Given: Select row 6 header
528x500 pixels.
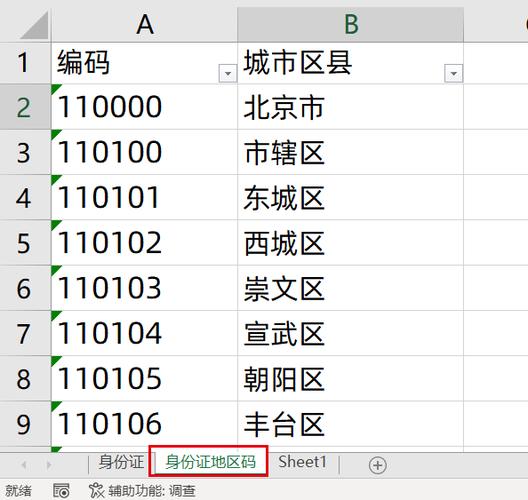Looking at the screenshot, I should pos(25,288).
